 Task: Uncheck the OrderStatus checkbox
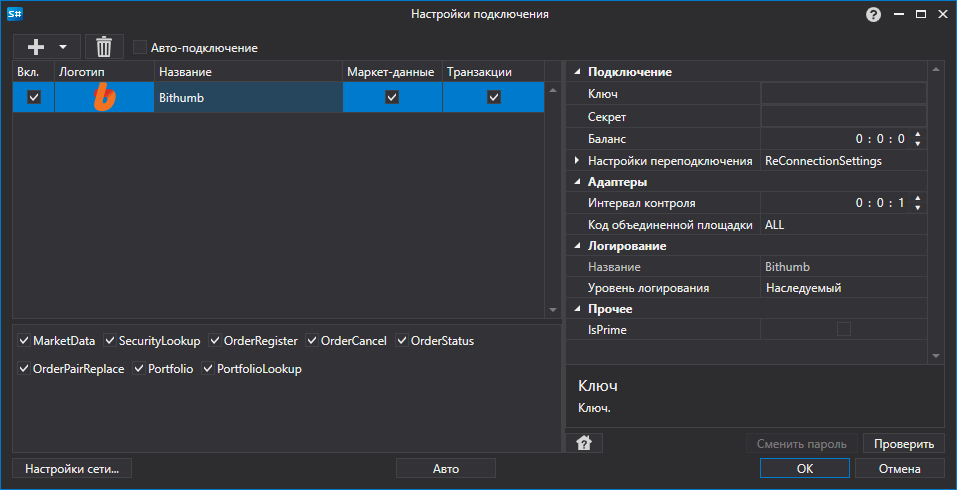click(x=402, y=340)
